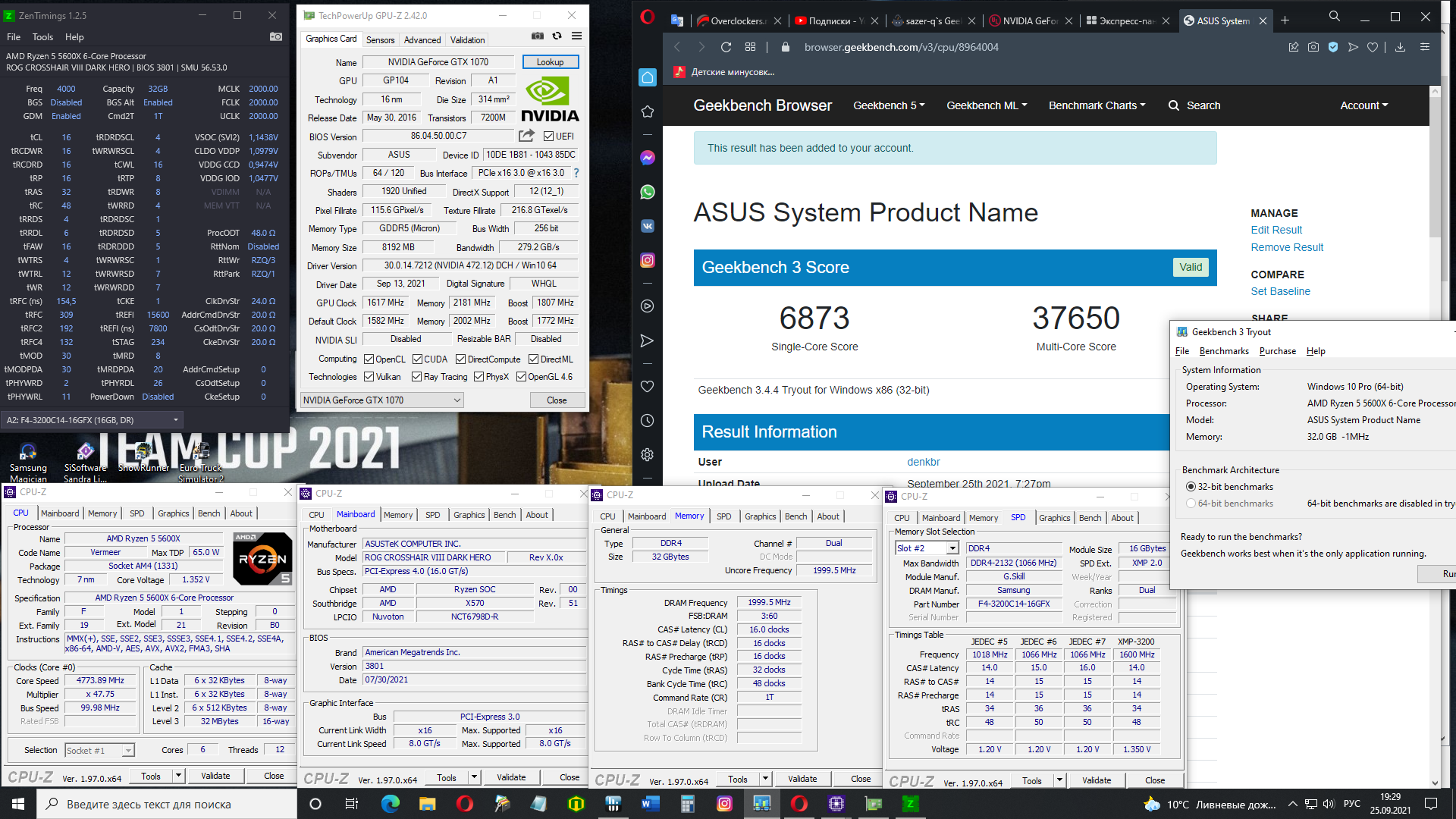
Task: Click GPU-Z screenshot camera icon
Action: tap(538, 36)
